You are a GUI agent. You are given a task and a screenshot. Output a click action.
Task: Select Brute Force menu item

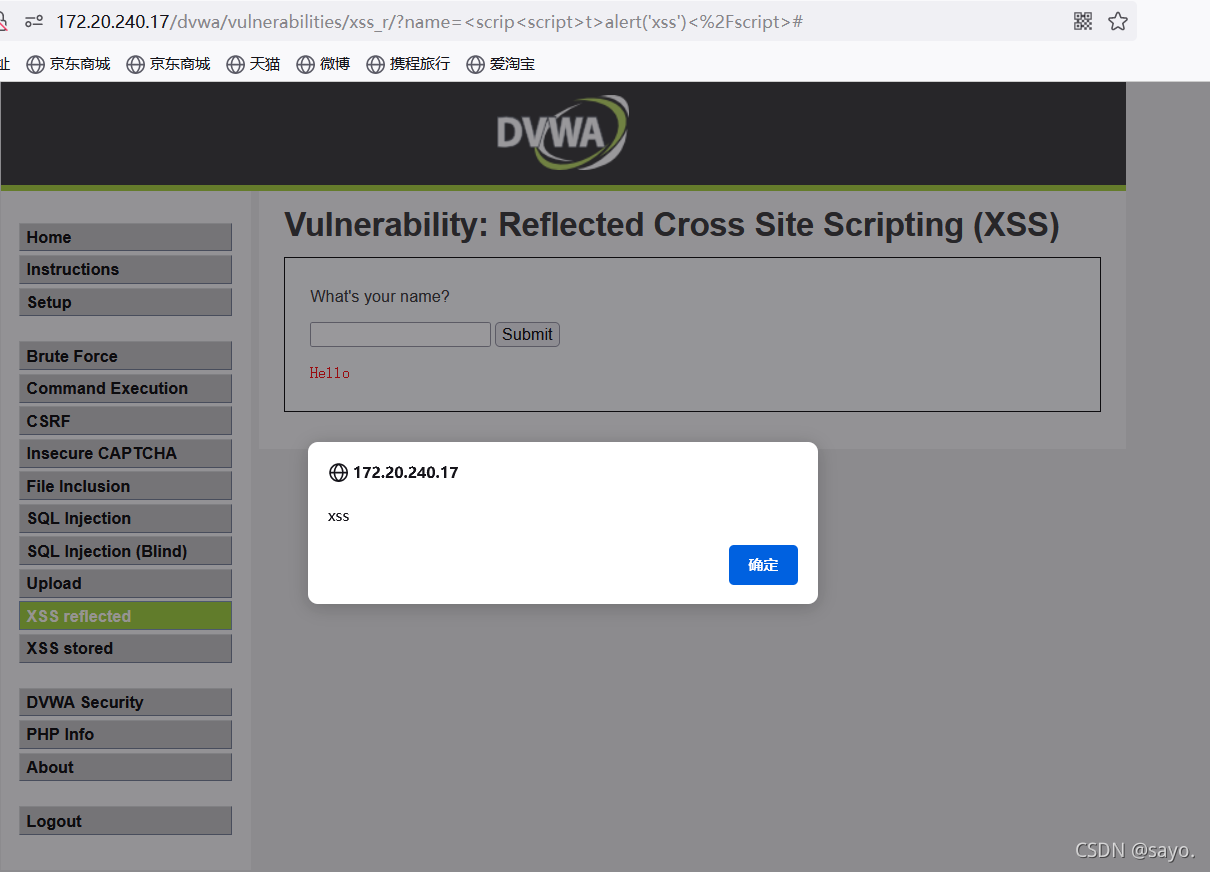[125, 356]
